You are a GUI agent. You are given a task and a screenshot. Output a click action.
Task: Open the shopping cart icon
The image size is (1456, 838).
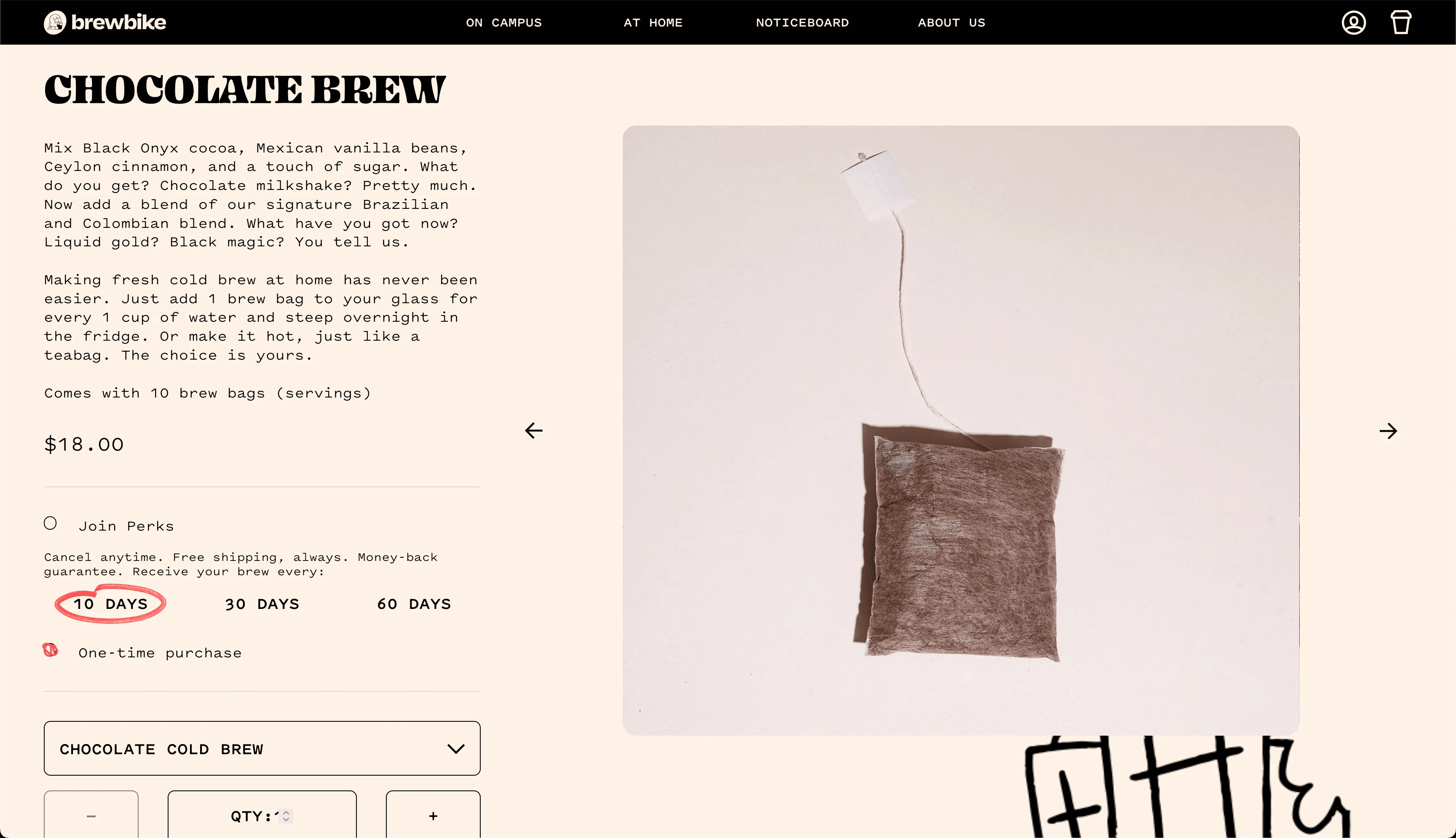(x=1400, y=22)
